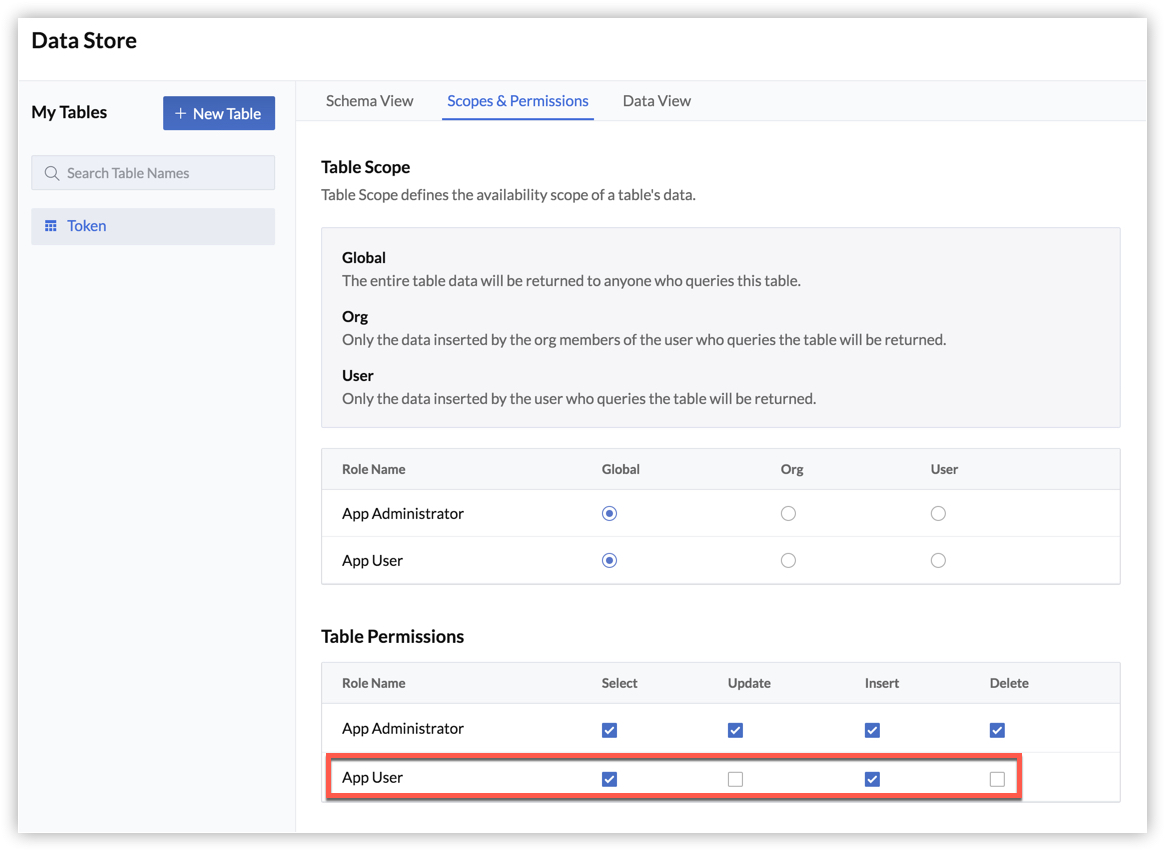Enable Delete permission for App User
The width and height of the screenshot is (1165, 851).
tap(997, 779)
